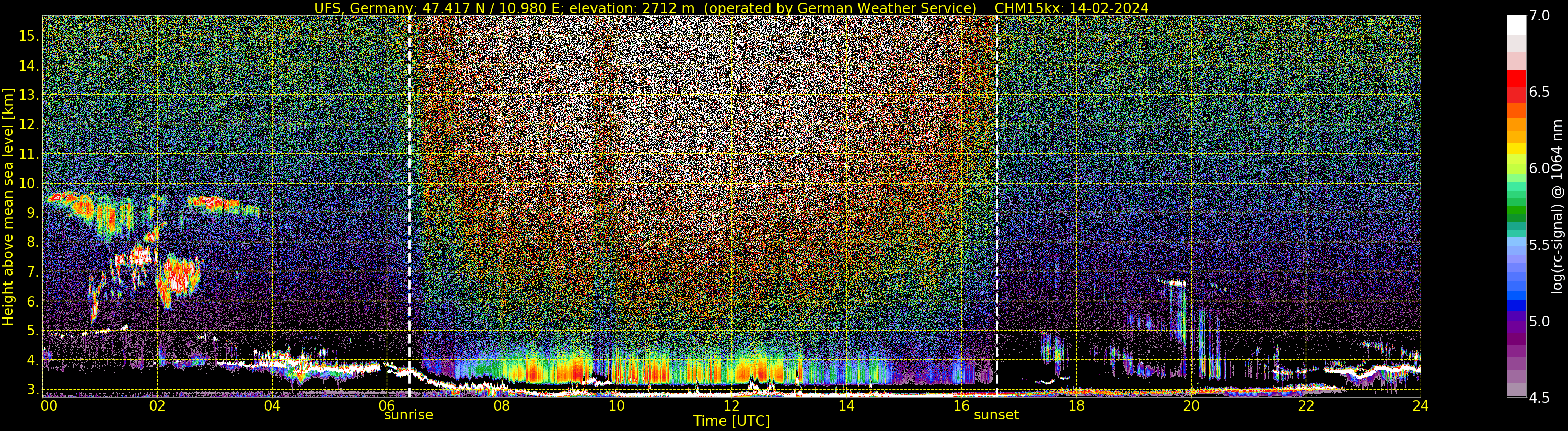Click the "5.5" value on the colorbar scale
This screenshot has width=1568, height=431.
[x=1539, y=245]
